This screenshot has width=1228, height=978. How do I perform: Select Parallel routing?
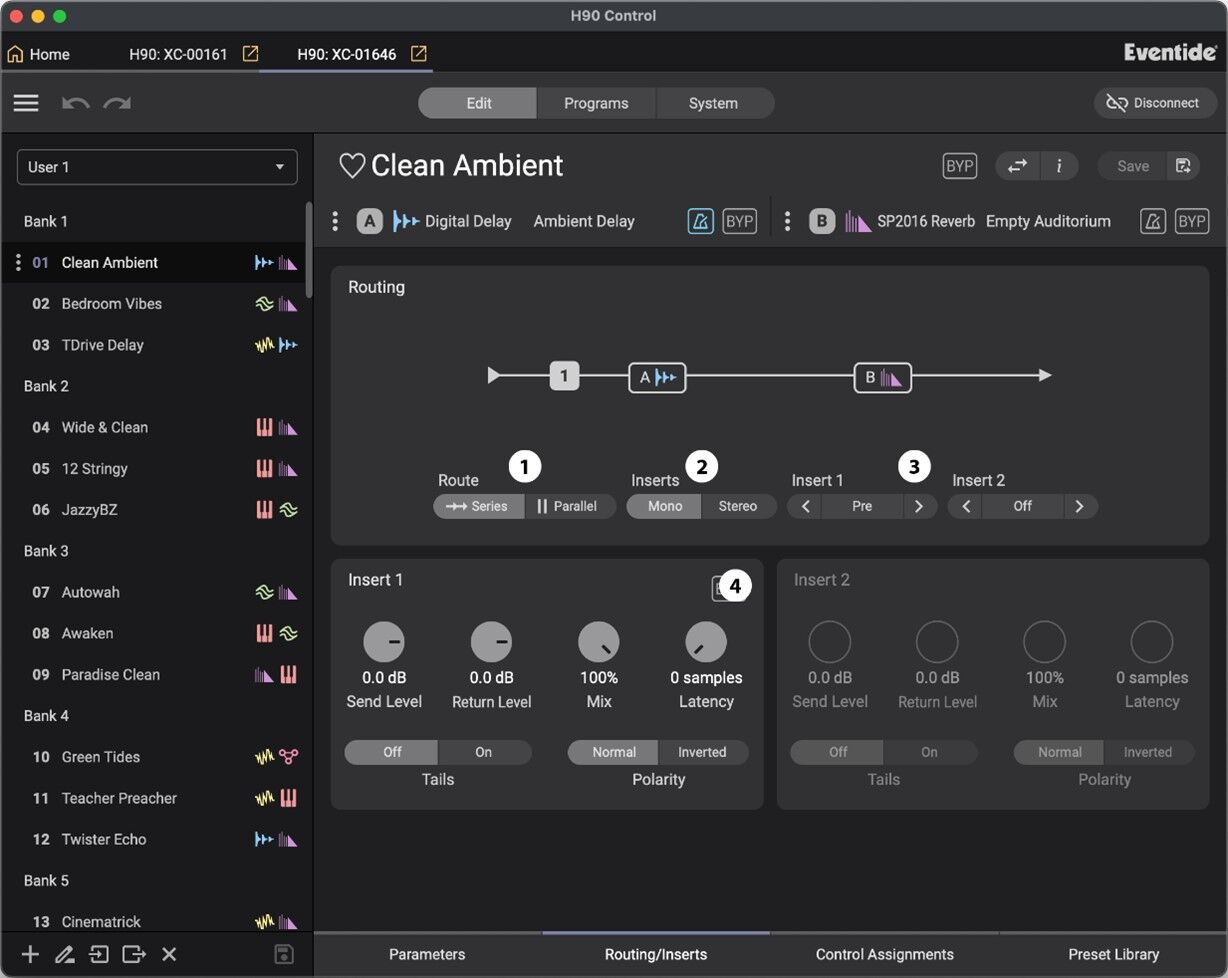coord(570,506)
